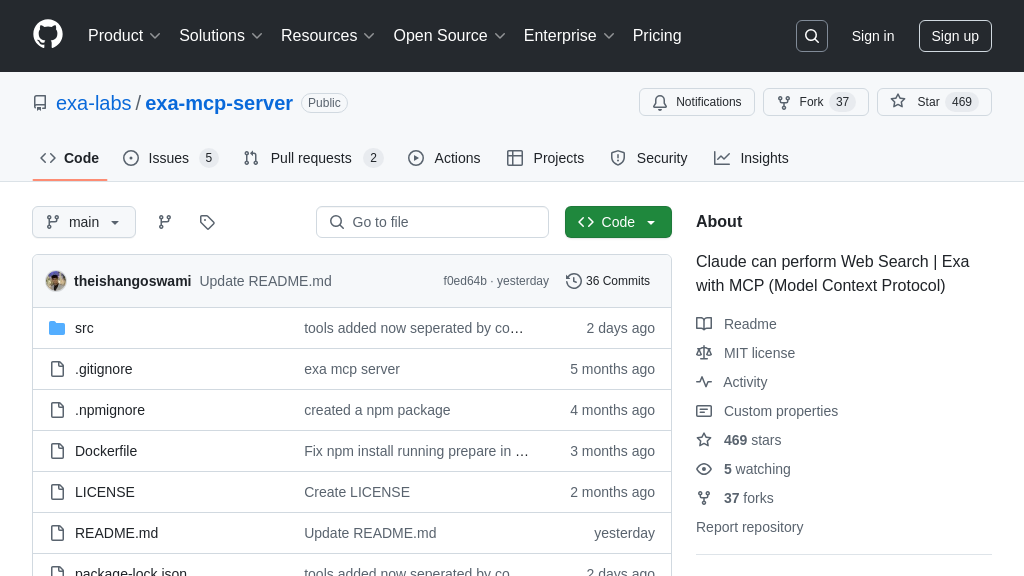
Task: Open the src folder
Action: (84, 328)
